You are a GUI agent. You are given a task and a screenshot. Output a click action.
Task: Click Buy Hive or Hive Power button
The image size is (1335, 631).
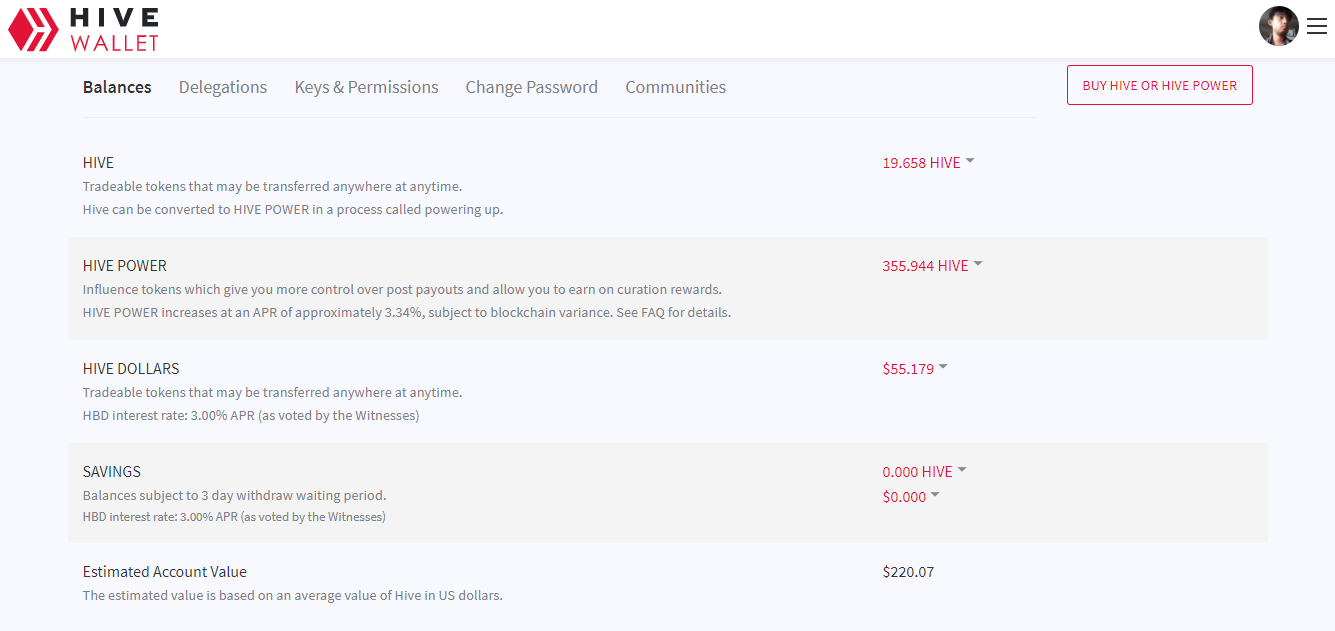[1160, 85]
